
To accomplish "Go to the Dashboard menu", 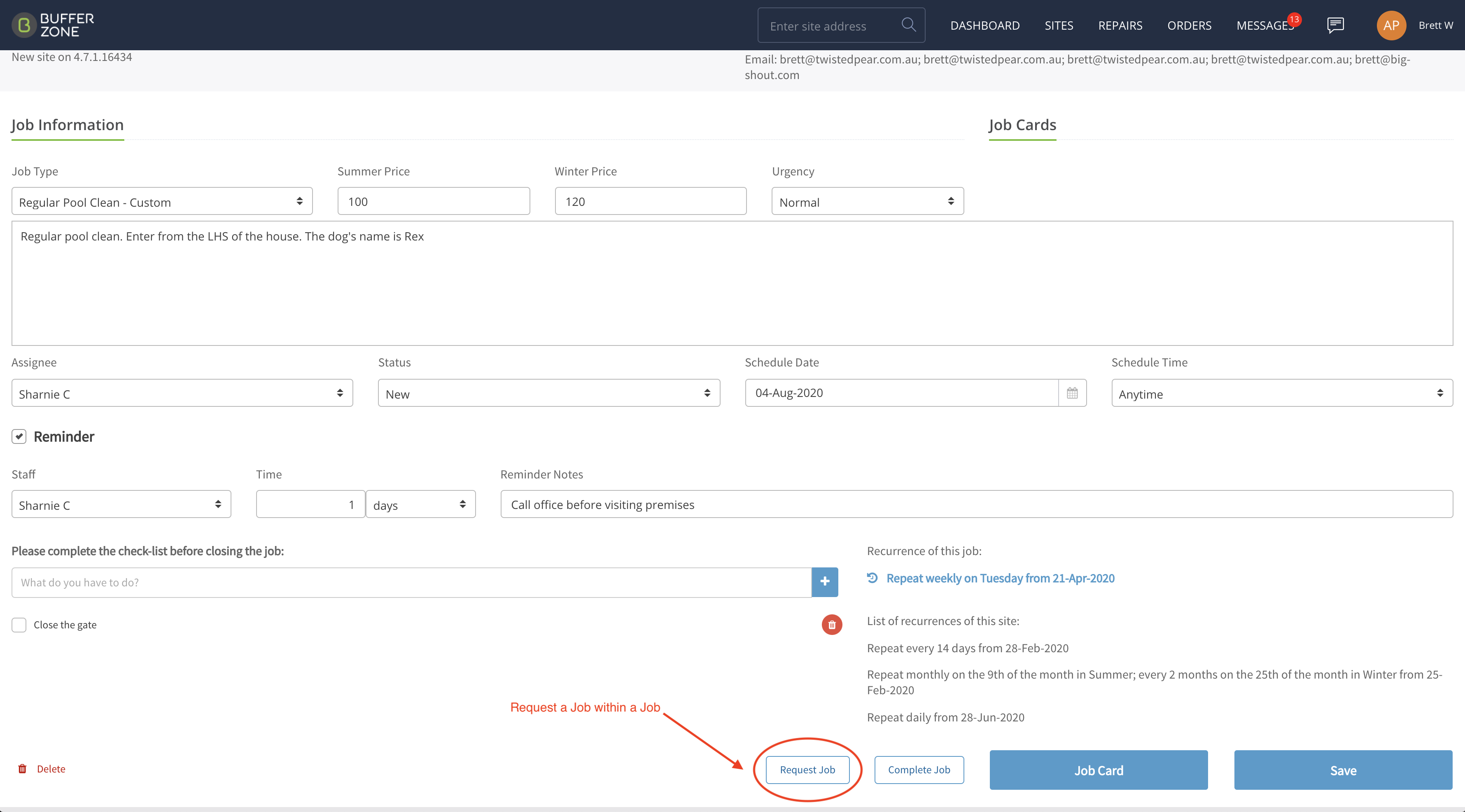I will [x=985, y=26].
